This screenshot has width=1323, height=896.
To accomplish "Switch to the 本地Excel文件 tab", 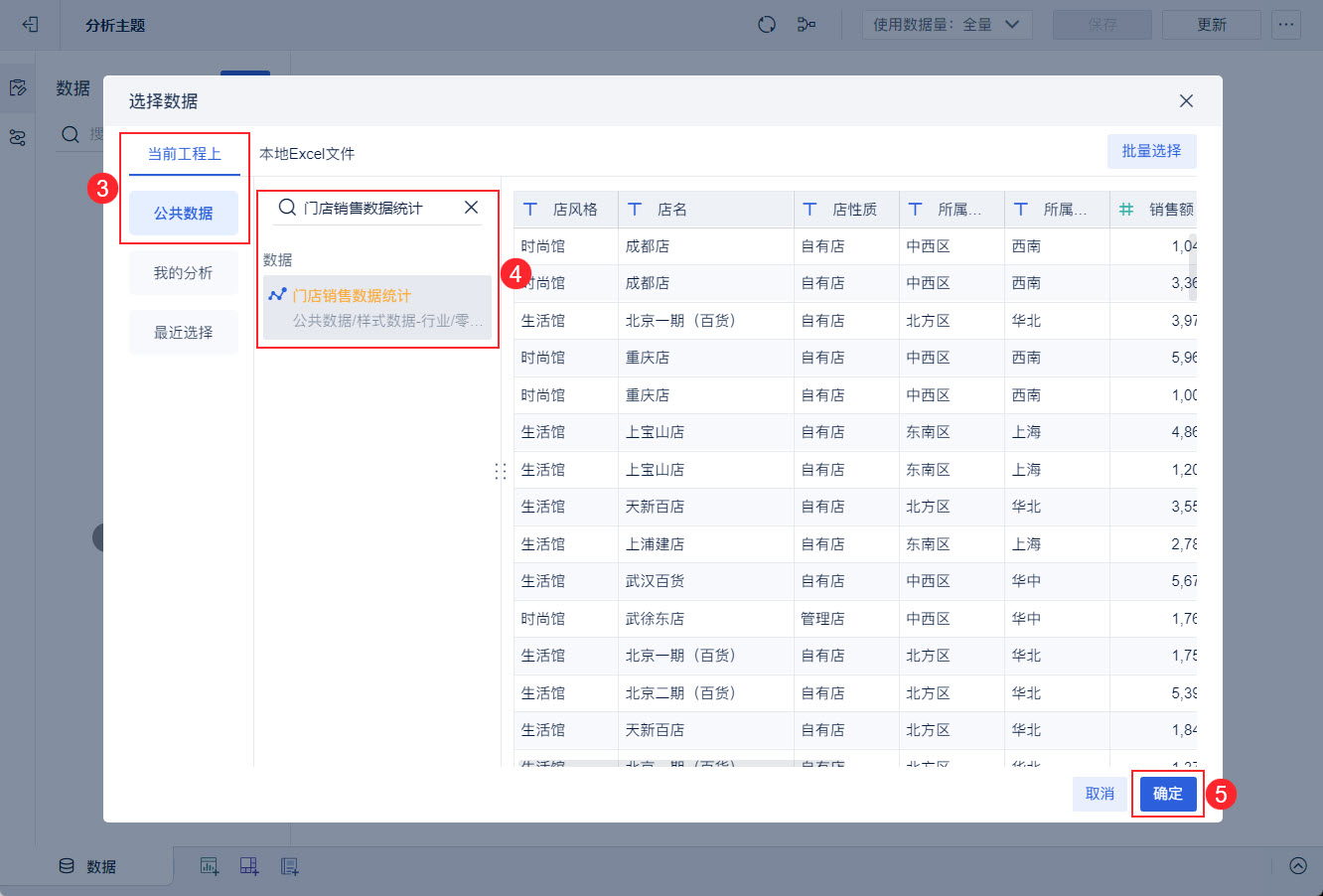I will (x=307, y=154).
